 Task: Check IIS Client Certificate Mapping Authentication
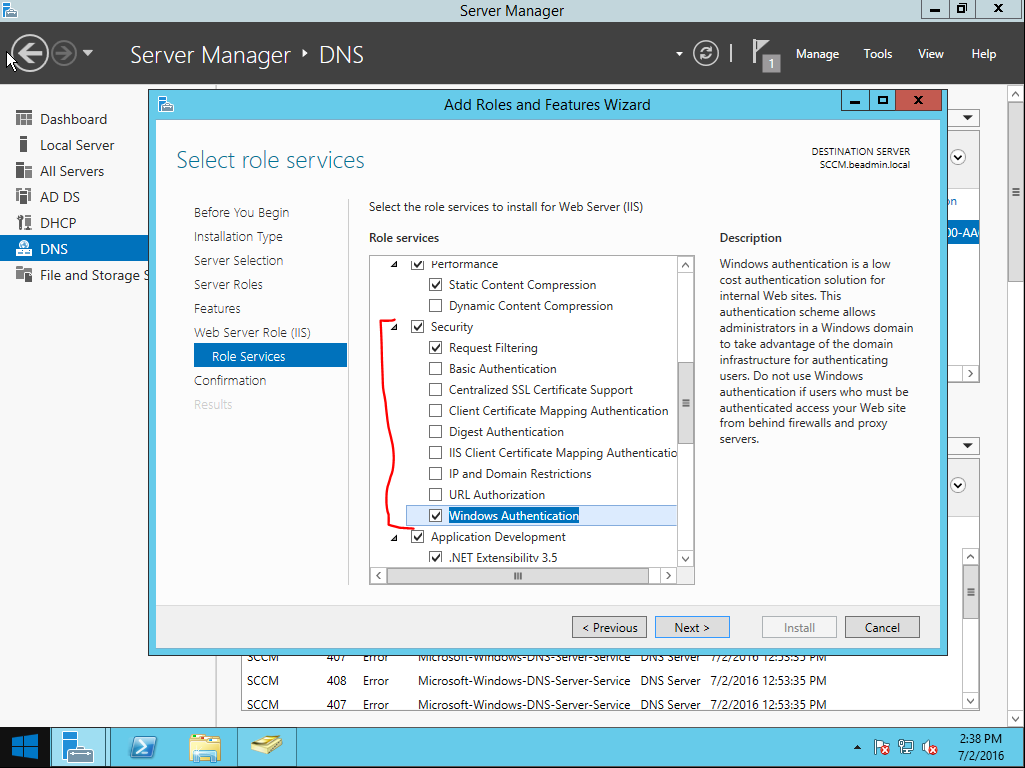435,452
